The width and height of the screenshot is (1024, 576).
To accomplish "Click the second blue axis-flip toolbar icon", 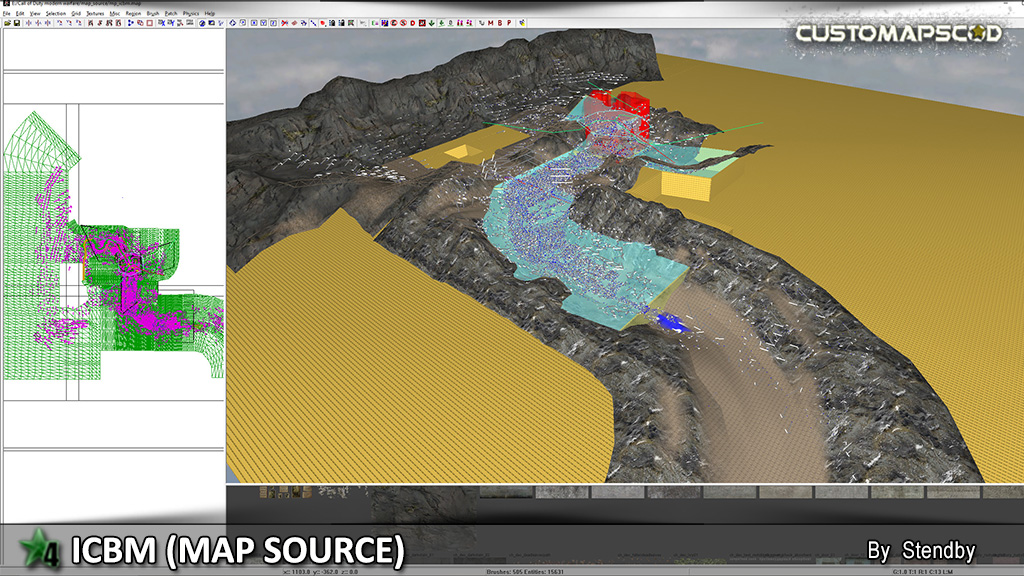I will pos(38,23).
